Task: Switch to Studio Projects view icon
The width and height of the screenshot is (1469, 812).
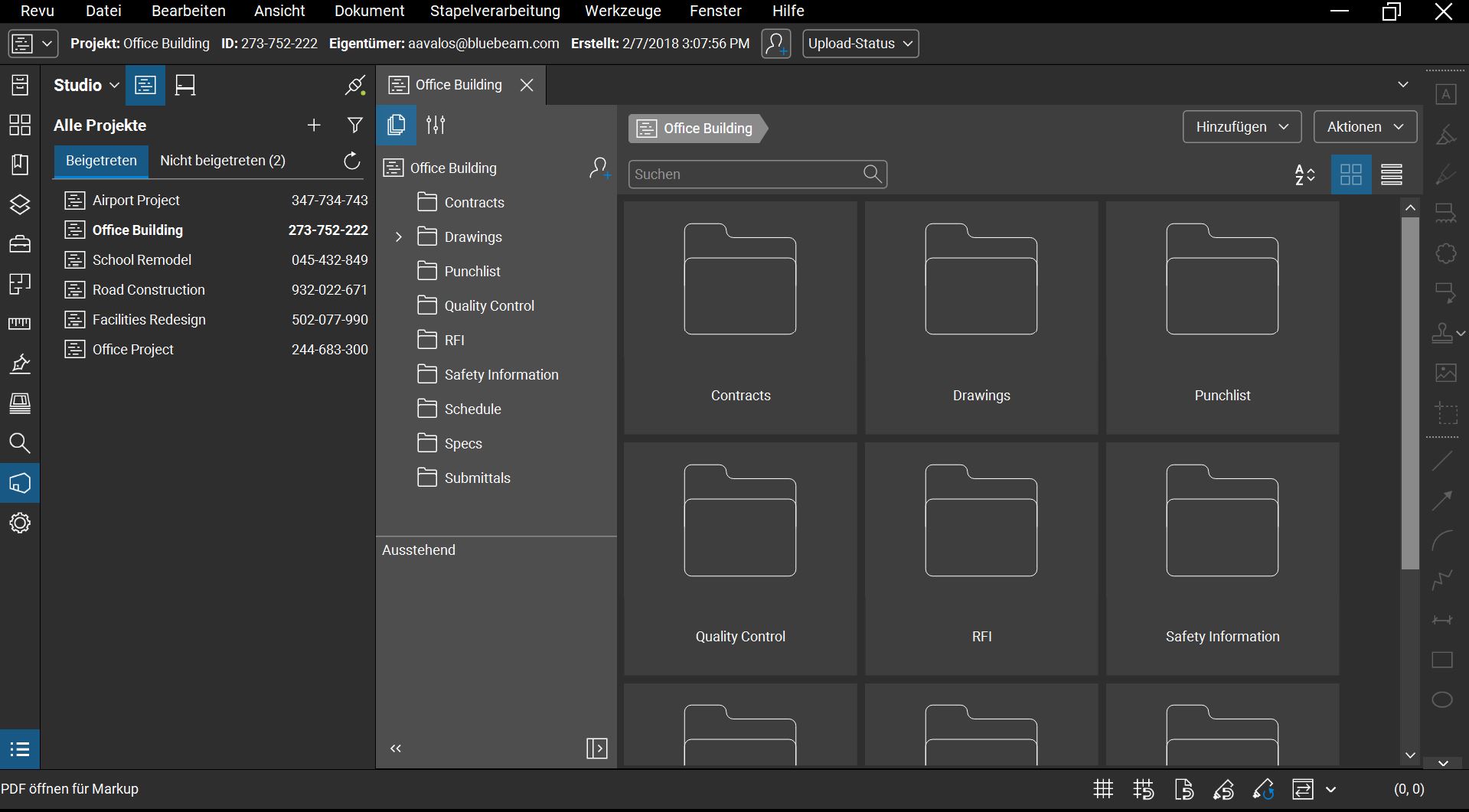Action: click(145, 85)
